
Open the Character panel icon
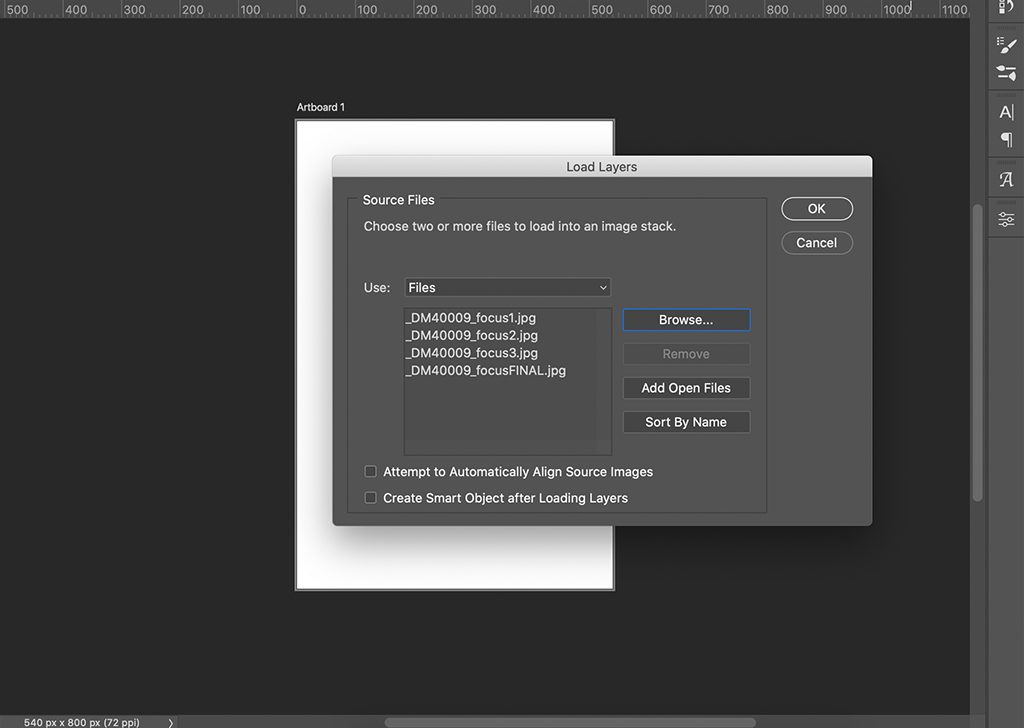[1006, 112]
